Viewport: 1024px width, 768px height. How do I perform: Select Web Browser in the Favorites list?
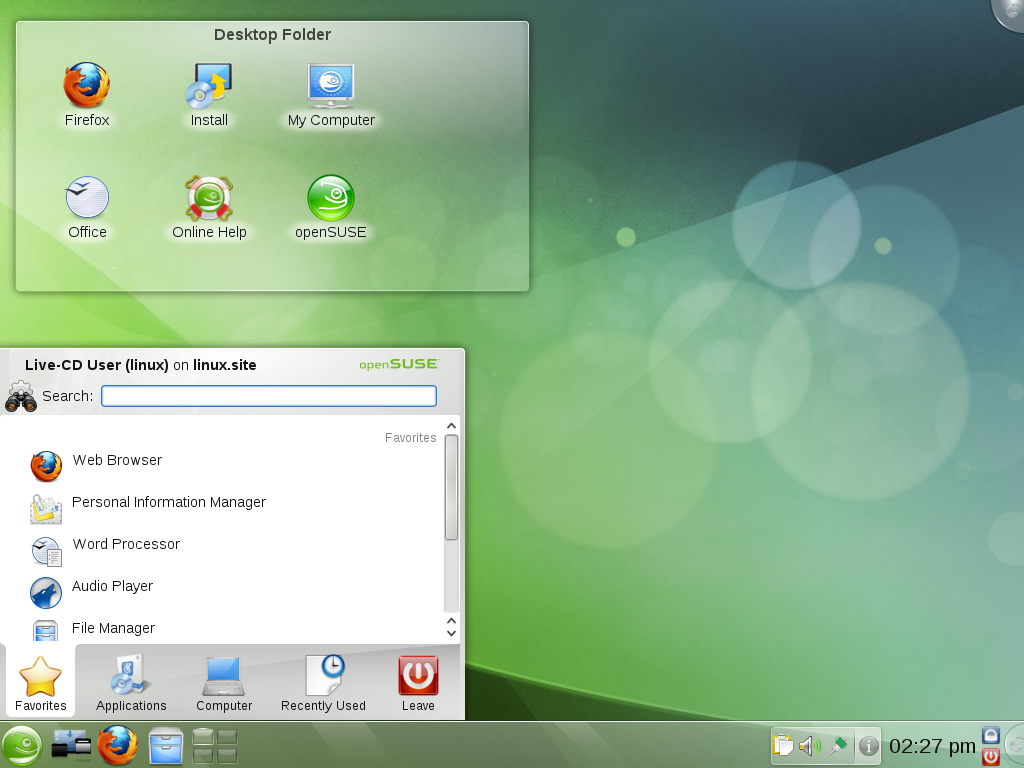(116, 460)
